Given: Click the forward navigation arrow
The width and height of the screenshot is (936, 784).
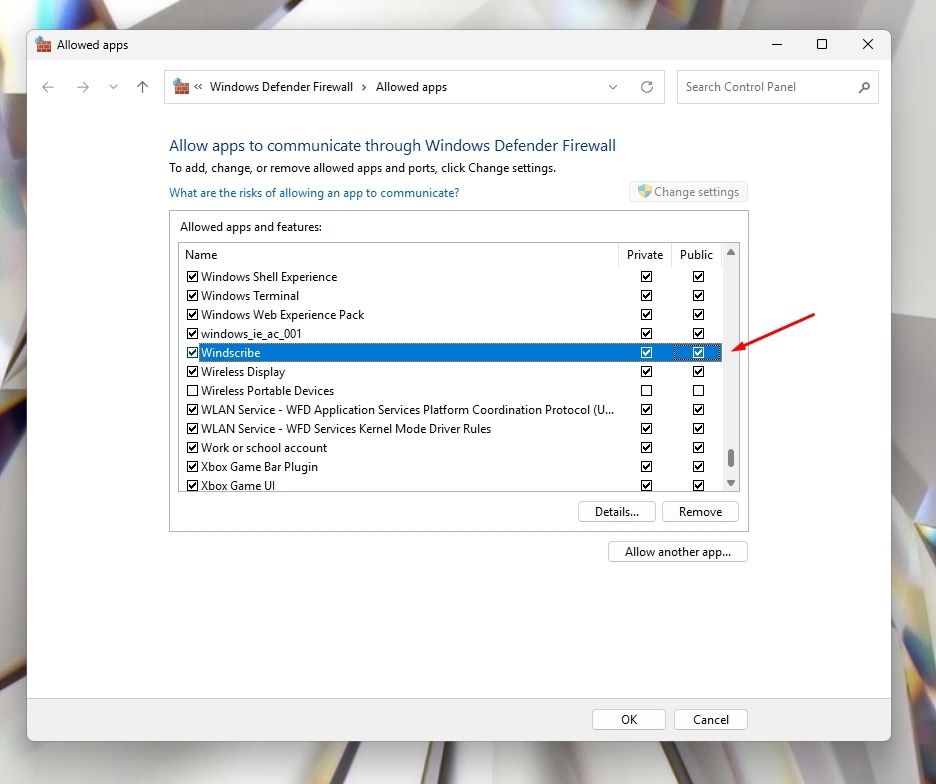Looking at the screenshot, I should click(x=83, y=87).
